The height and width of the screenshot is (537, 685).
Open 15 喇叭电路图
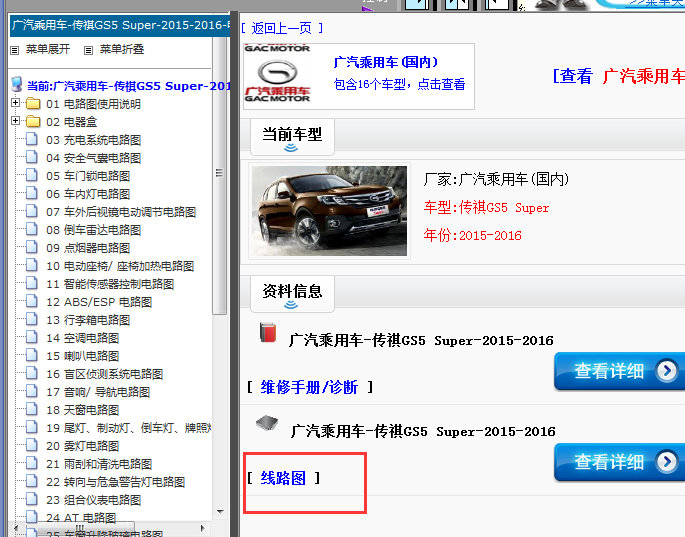(83, 356)
